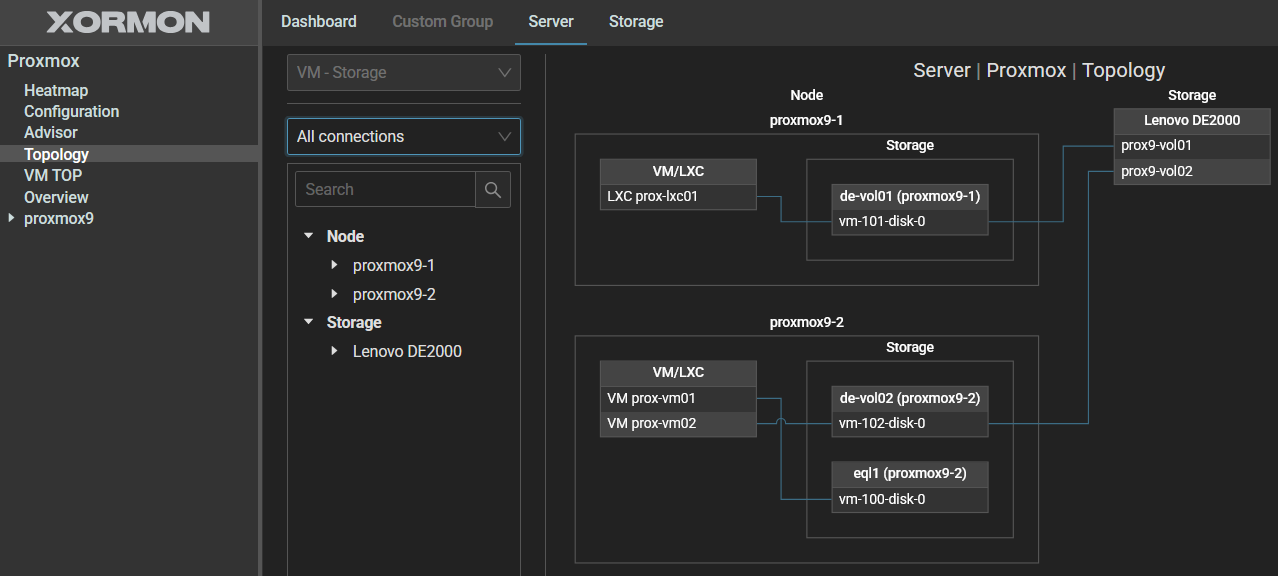Open the All connections dropdown
The image size is (1278, 576).
pyautogui.click(x=403, y=137)
